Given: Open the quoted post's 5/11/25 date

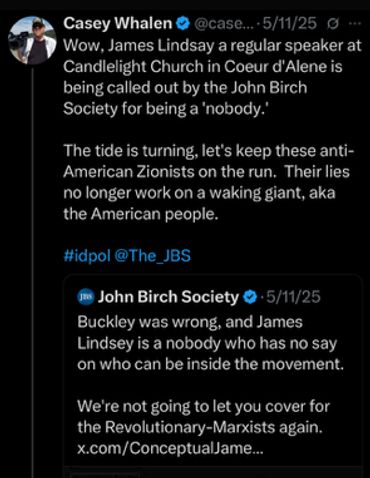Looking at the screenshot, I should coord(293,297).
